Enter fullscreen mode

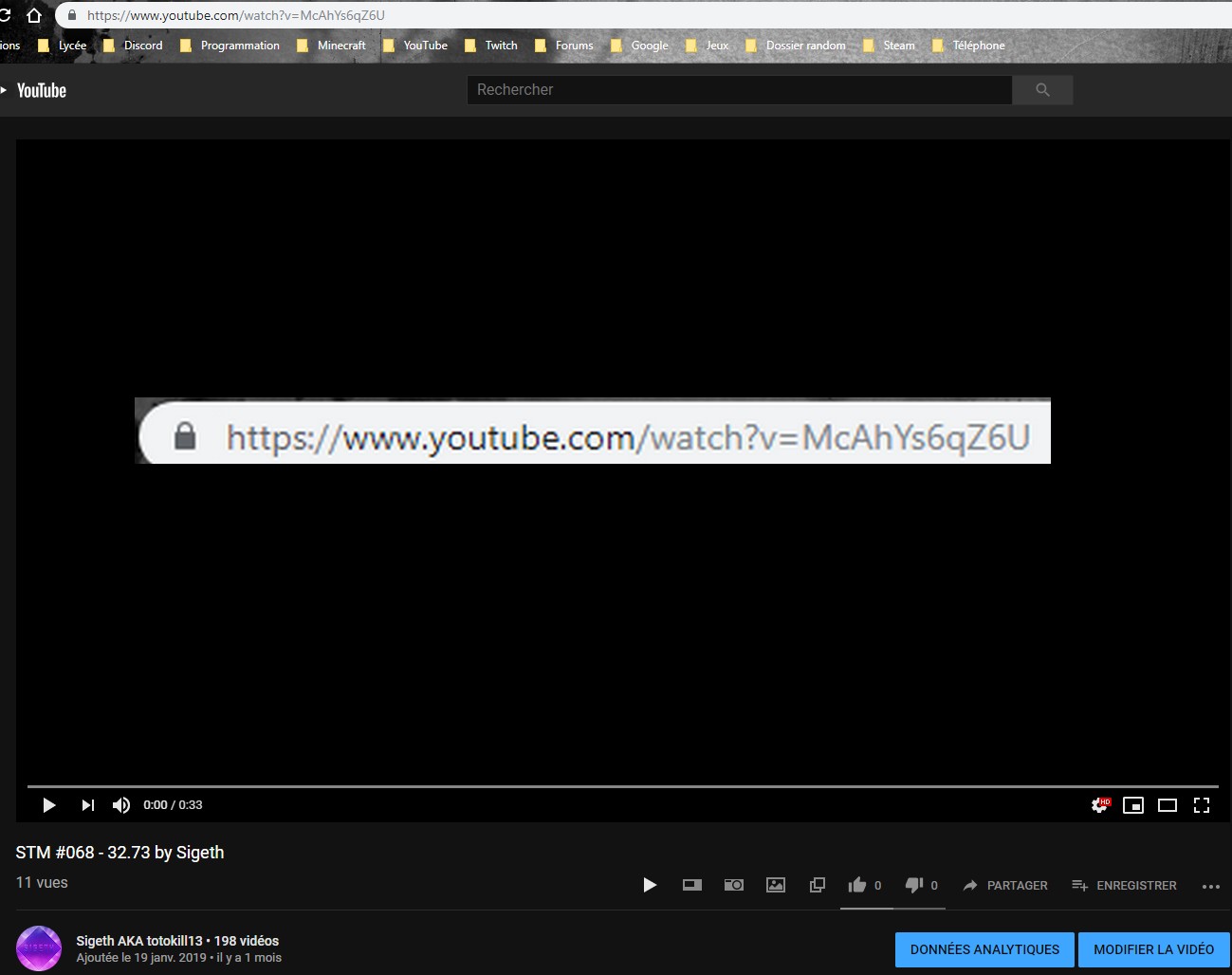pos(1202,805)
